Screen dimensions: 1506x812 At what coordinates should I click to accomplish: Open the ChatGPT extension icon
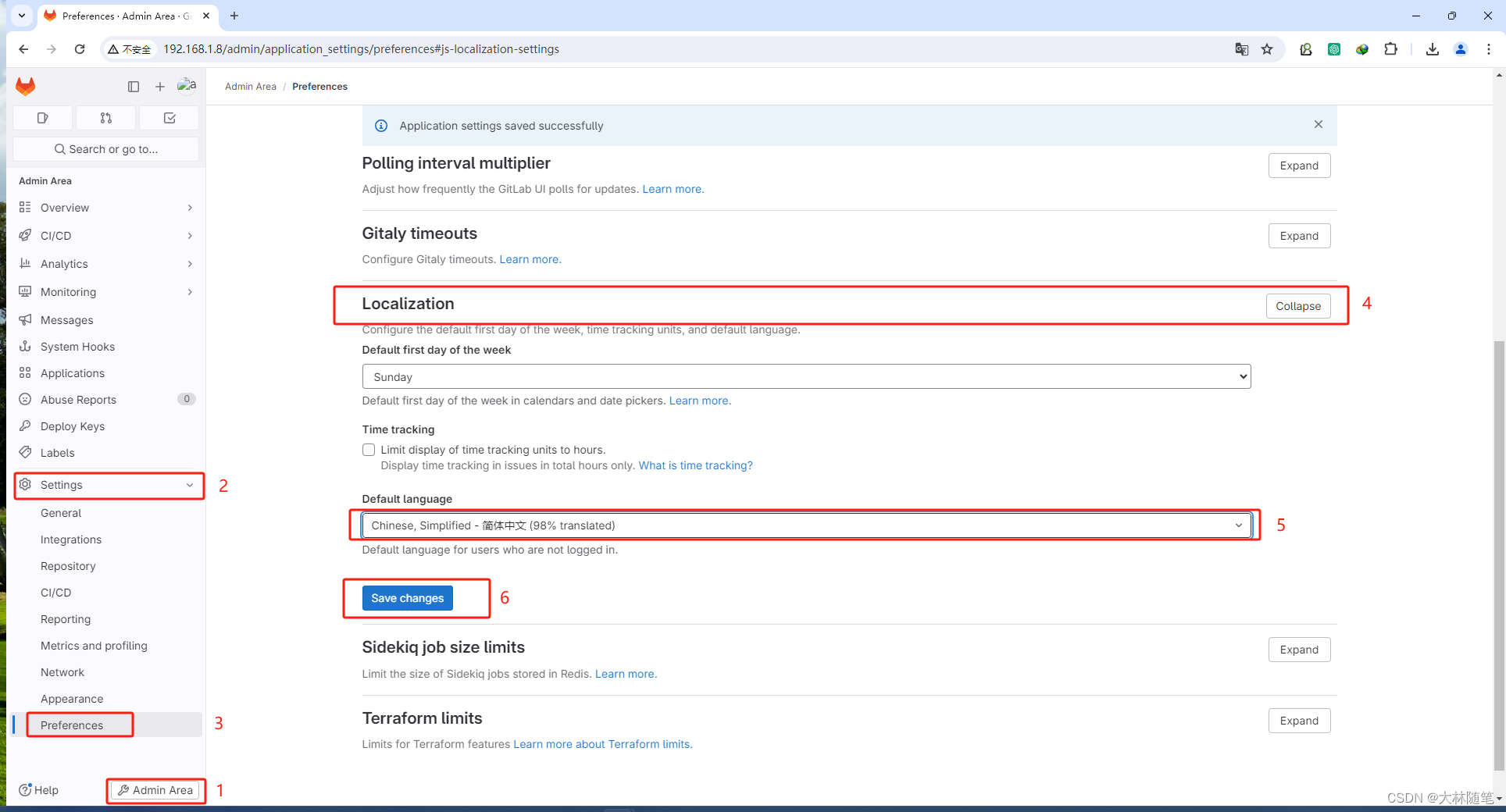pos(1334,49)
